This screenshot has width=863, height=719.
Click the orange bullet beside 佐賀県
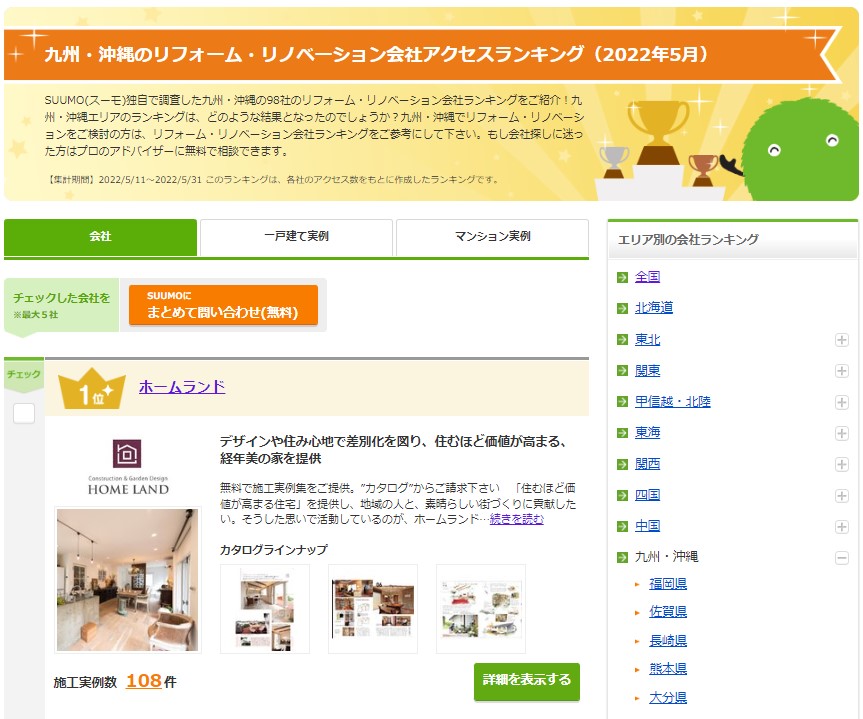tap(637, 612)
